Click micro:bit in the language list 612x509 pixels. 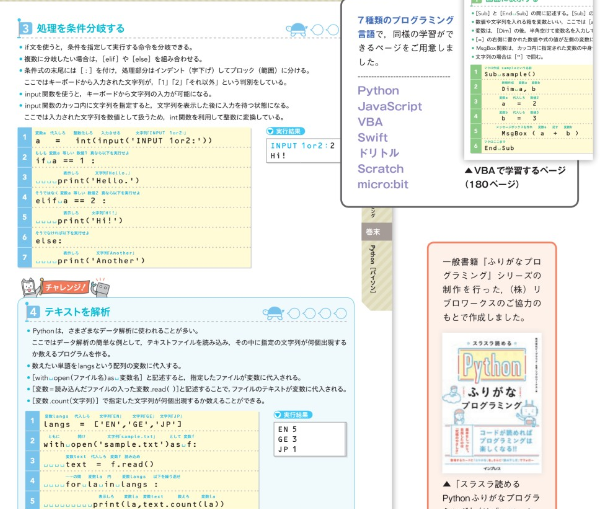(x=383, y=184)
